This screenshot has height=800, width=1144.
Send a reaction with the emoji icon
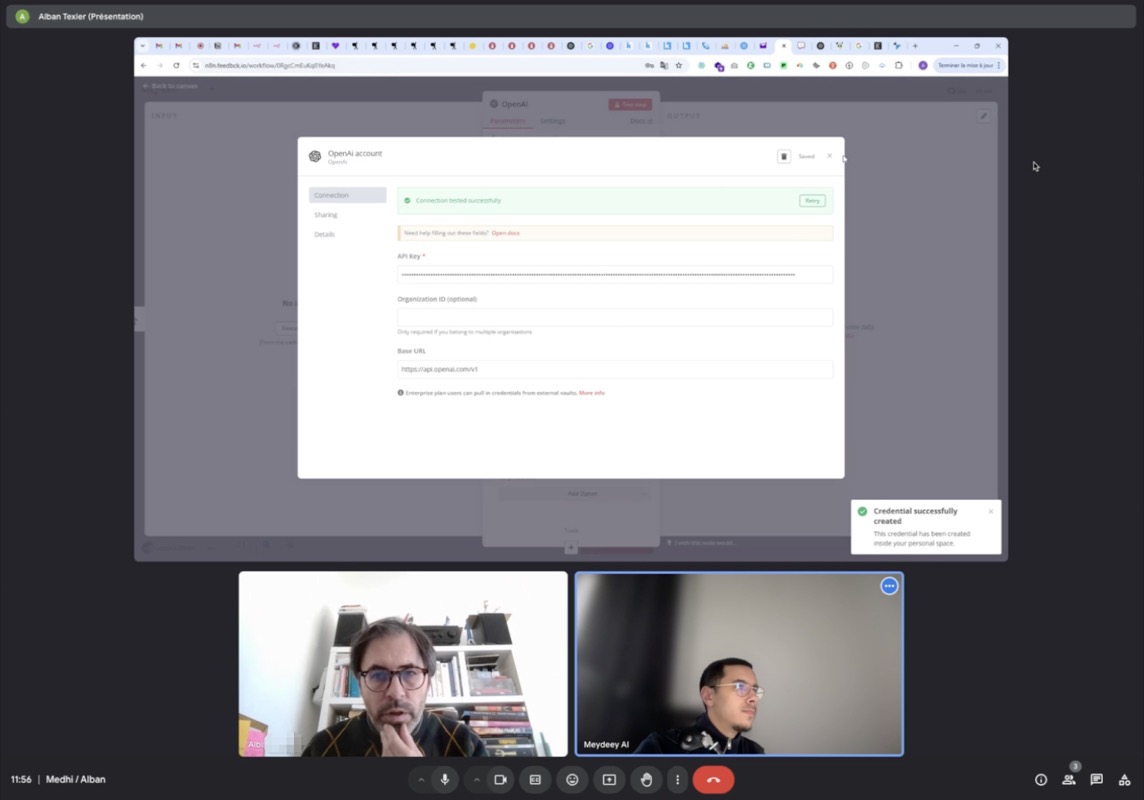click(571, 779)
